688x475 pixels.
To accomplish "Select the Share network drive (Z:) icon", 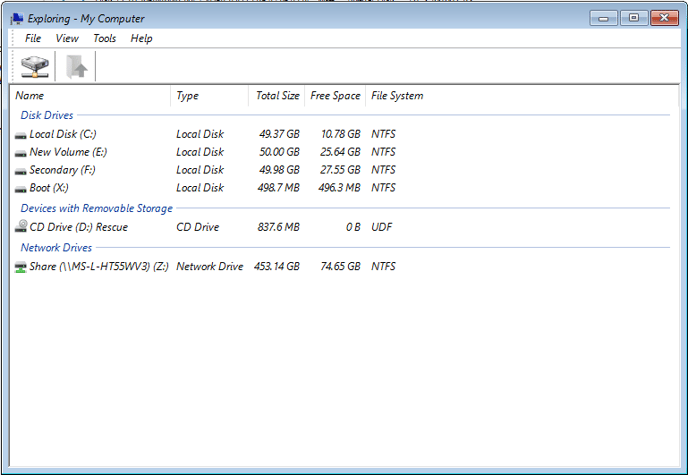I will (x=21, y=267).
